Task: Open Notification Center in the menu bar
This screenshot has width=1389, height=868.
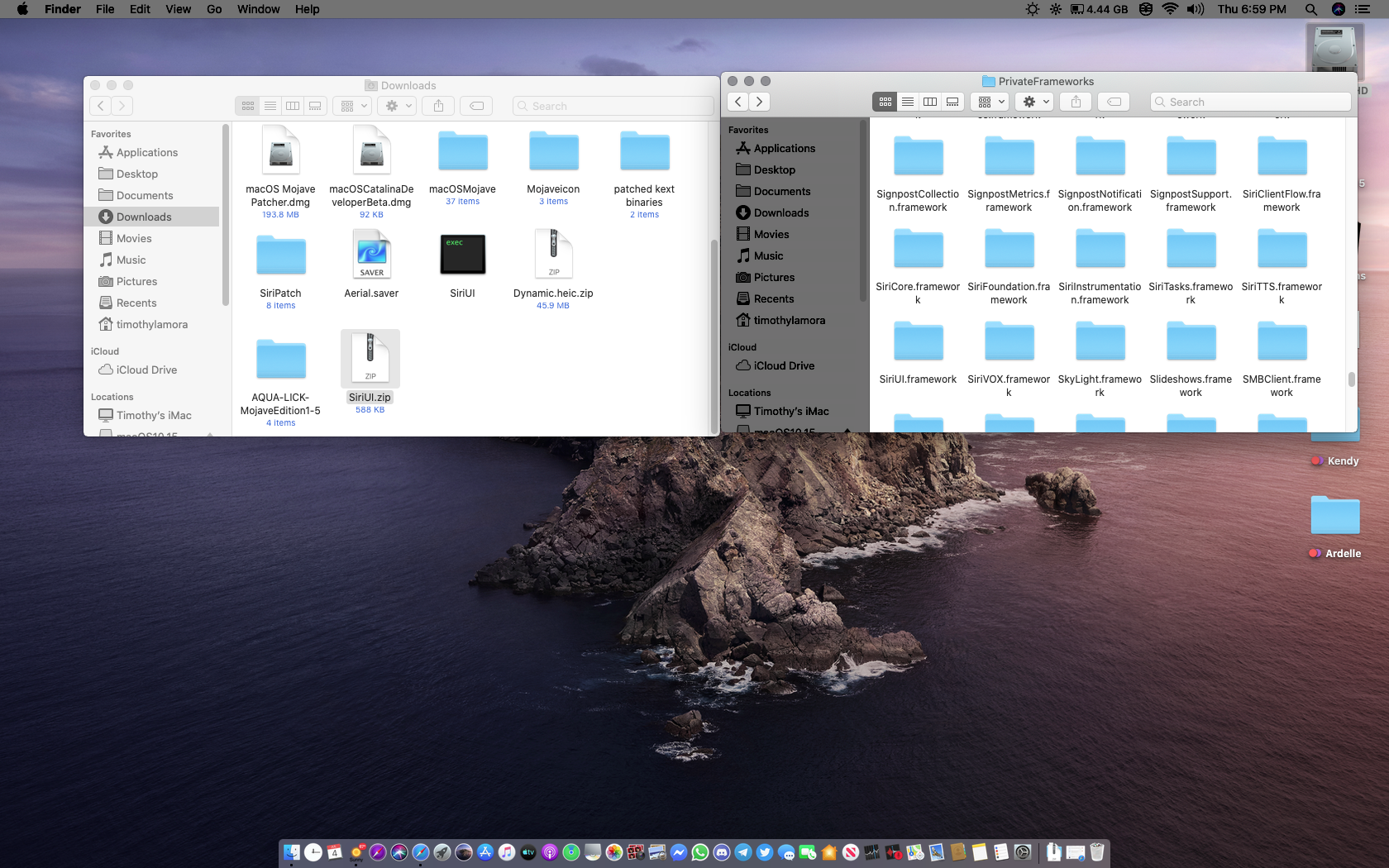Action: (x=1363, y=9)
